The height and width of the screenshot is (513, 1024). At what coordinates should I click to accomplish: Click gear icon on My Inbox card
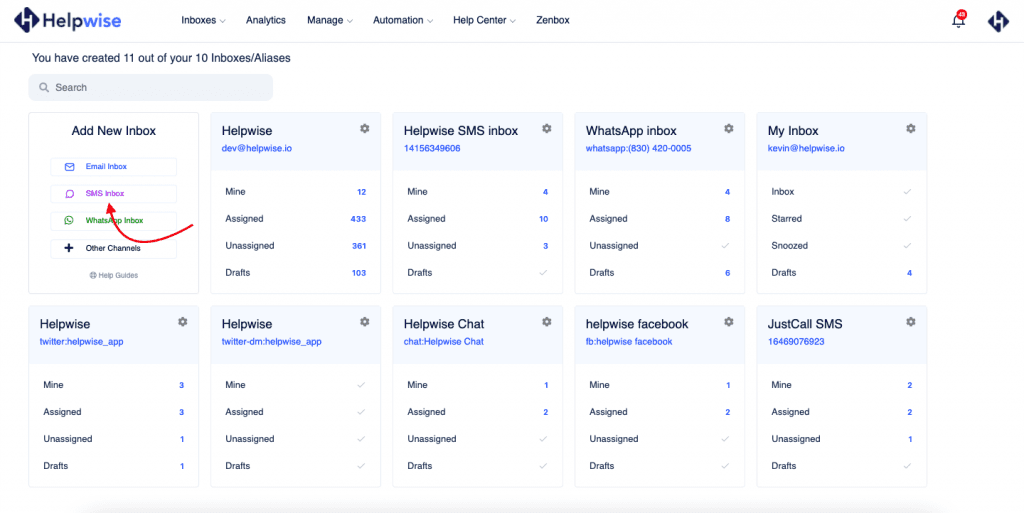(910, 129)
